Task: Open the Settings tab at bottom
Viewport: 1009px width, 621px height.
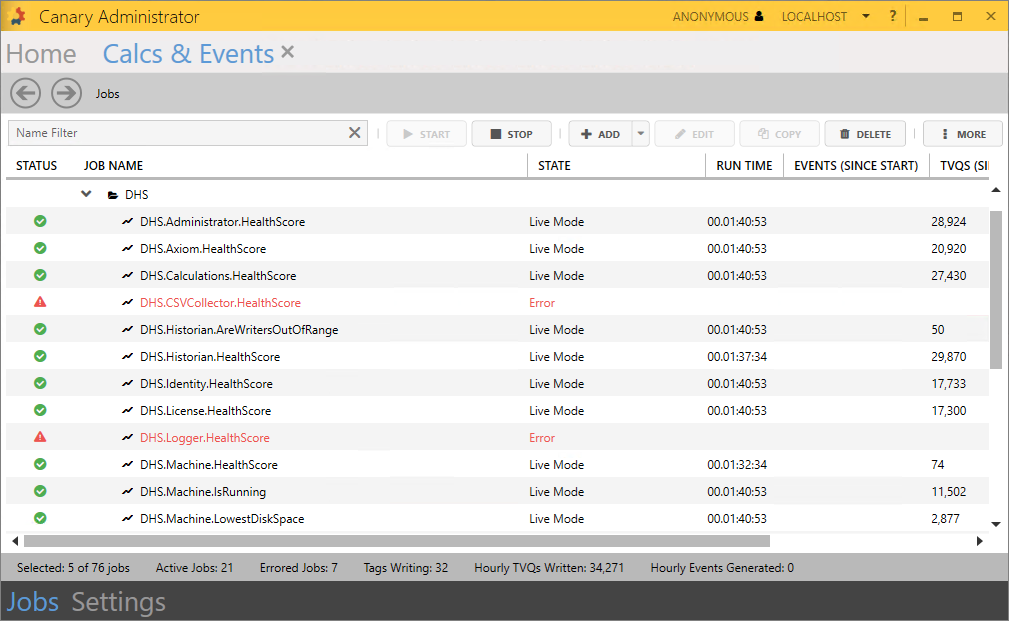Action: [118, 602]
